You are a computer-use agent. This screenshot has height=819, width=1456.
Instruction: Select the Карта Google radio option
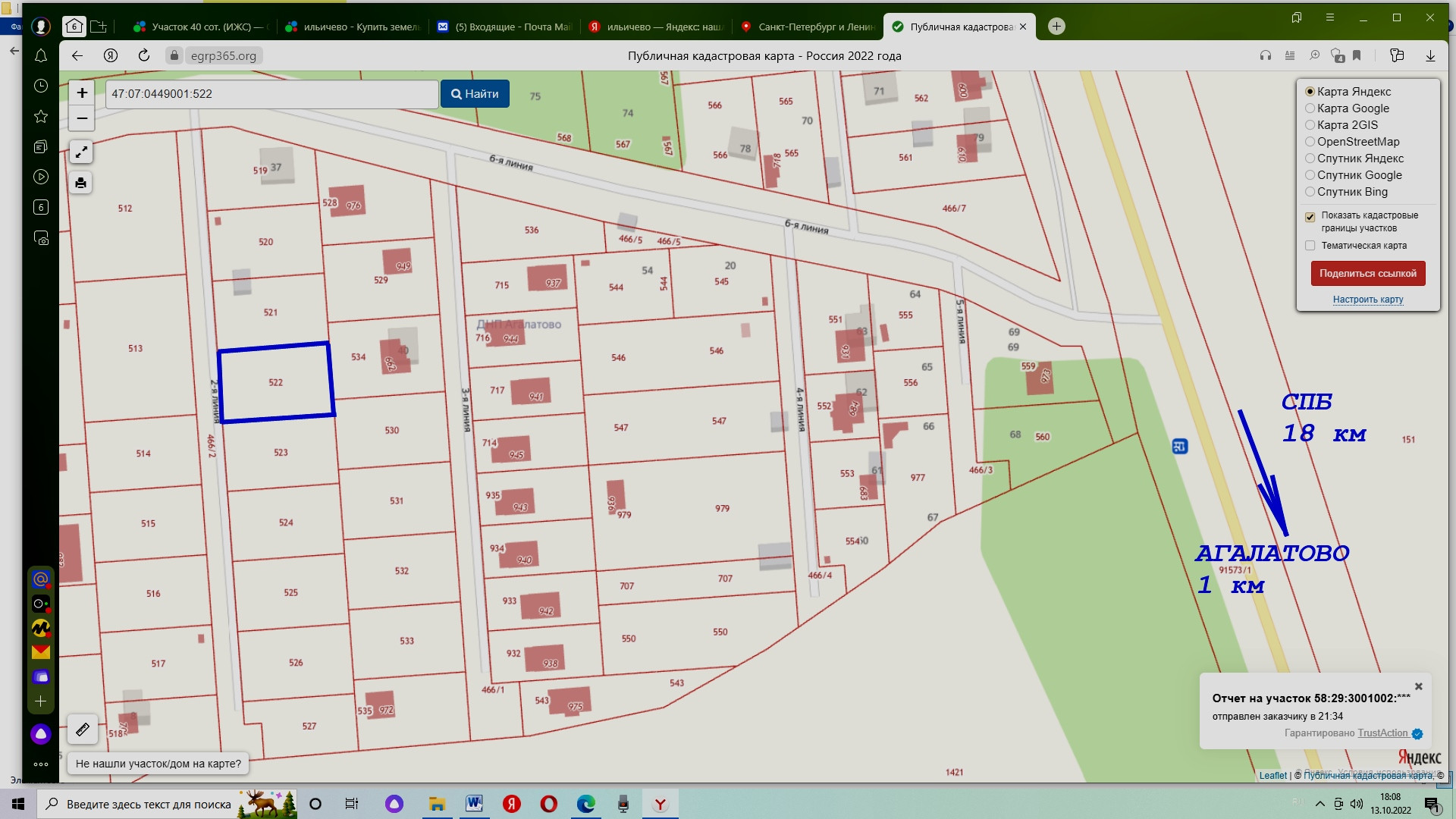coord(1310,108)
